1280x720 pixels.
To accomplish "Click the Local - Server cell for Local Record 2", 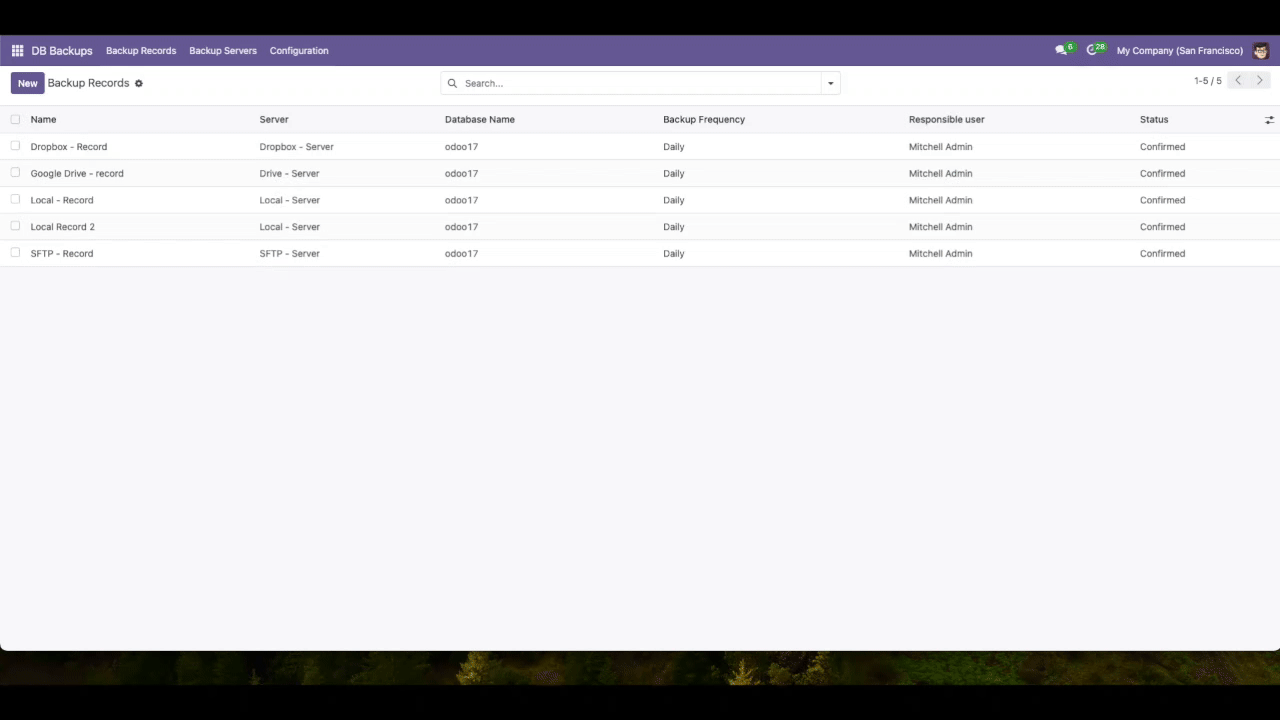I will click(290, 227).
